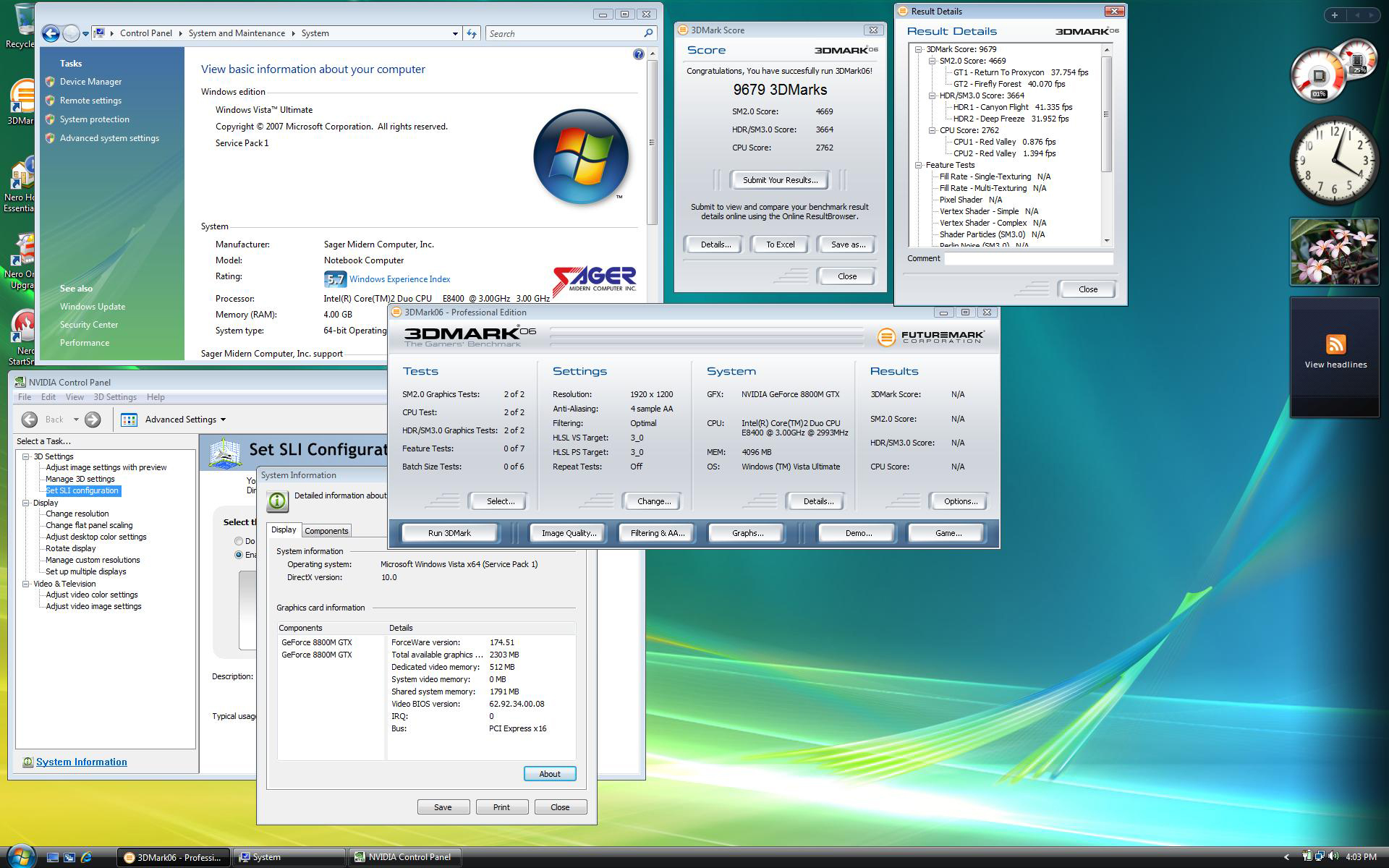Collapse the 3DMark Score tree node
Screen dimensions: 1389x868
(x=918, y=49)
